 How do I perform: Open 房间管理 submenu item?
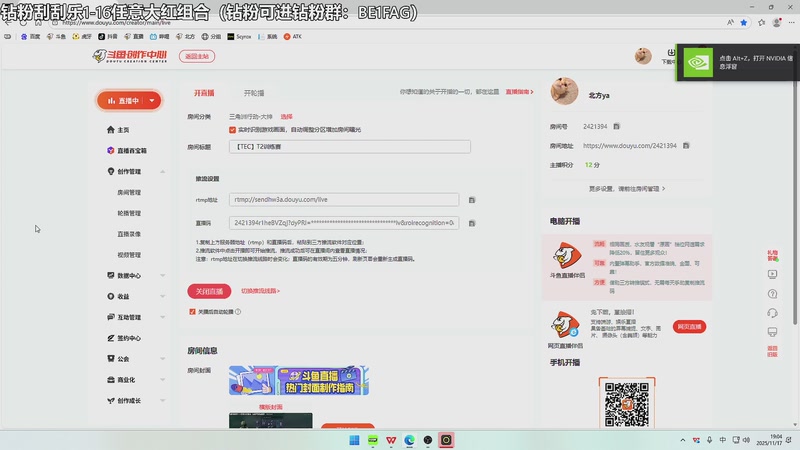click(129, 192)
